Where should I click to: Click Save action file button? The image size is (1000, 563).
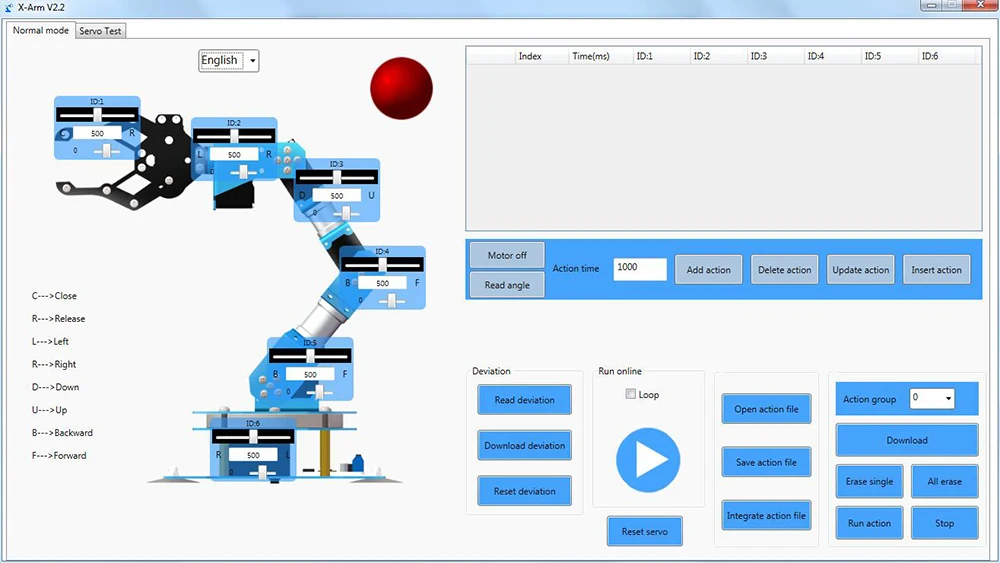(767, 462)
